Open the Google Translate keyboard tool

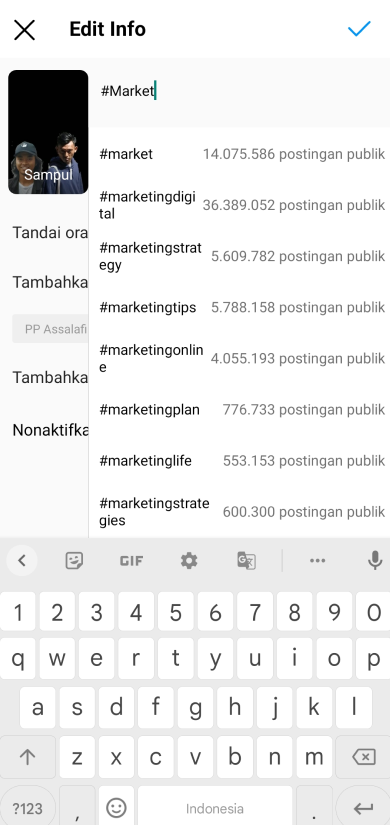tap(246, 561)
